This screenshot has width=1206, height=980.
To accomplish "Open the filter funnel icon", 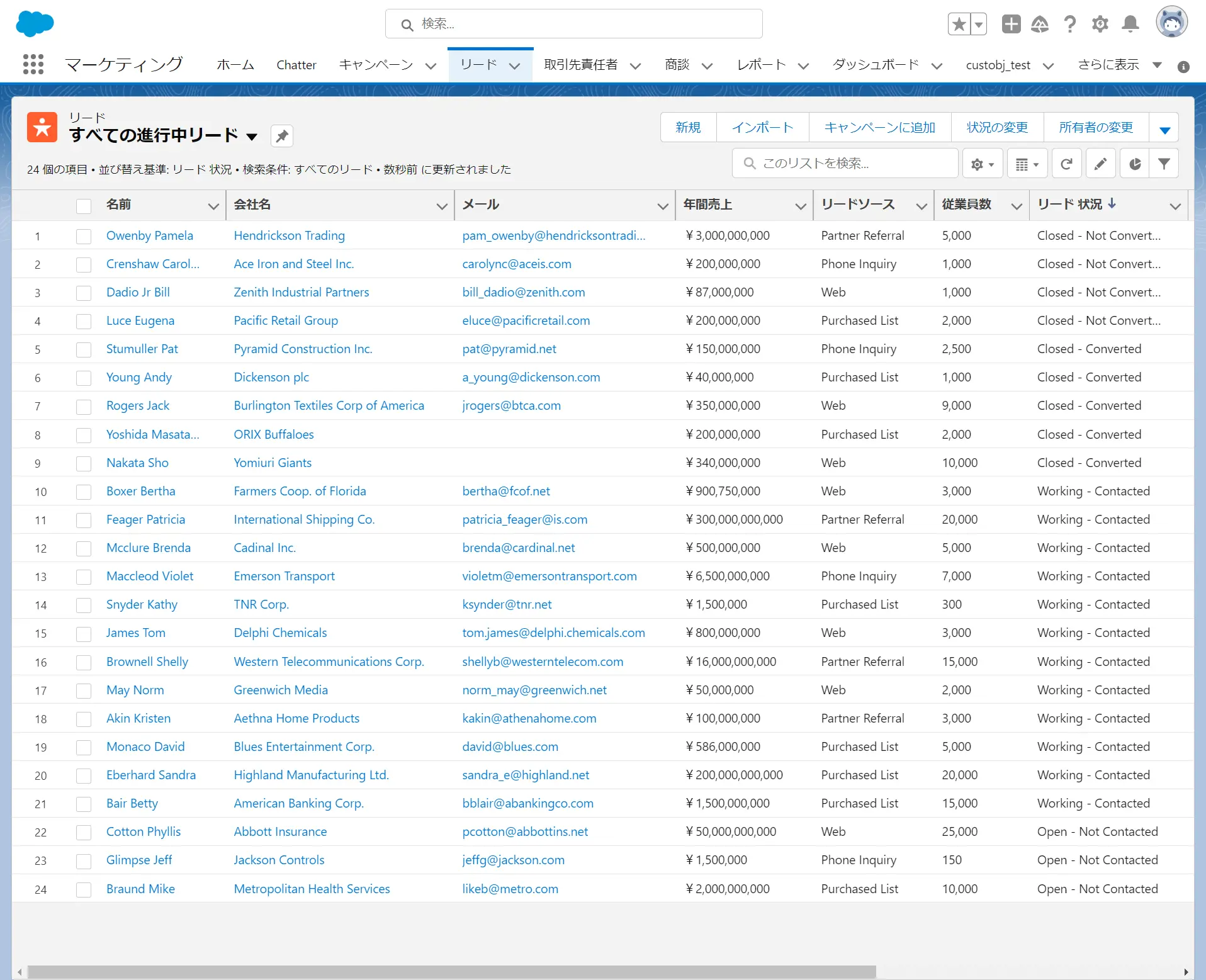I will click(x=1164, y=164).
